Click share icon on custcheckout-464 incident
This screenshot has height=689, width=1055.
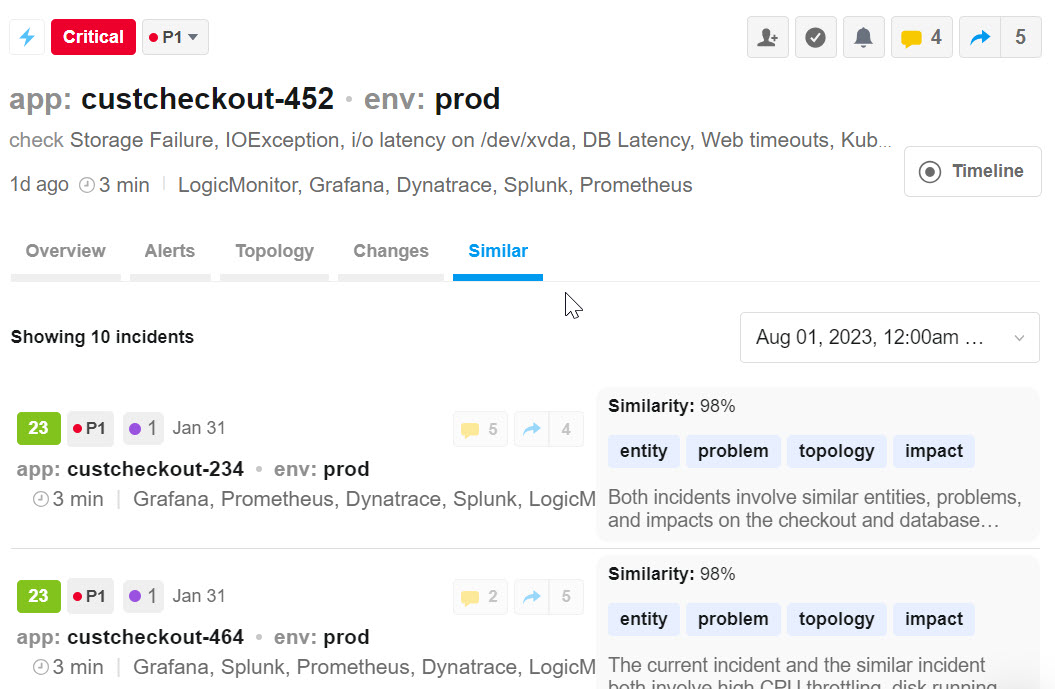pyautogui.click(x=549, y=597)
